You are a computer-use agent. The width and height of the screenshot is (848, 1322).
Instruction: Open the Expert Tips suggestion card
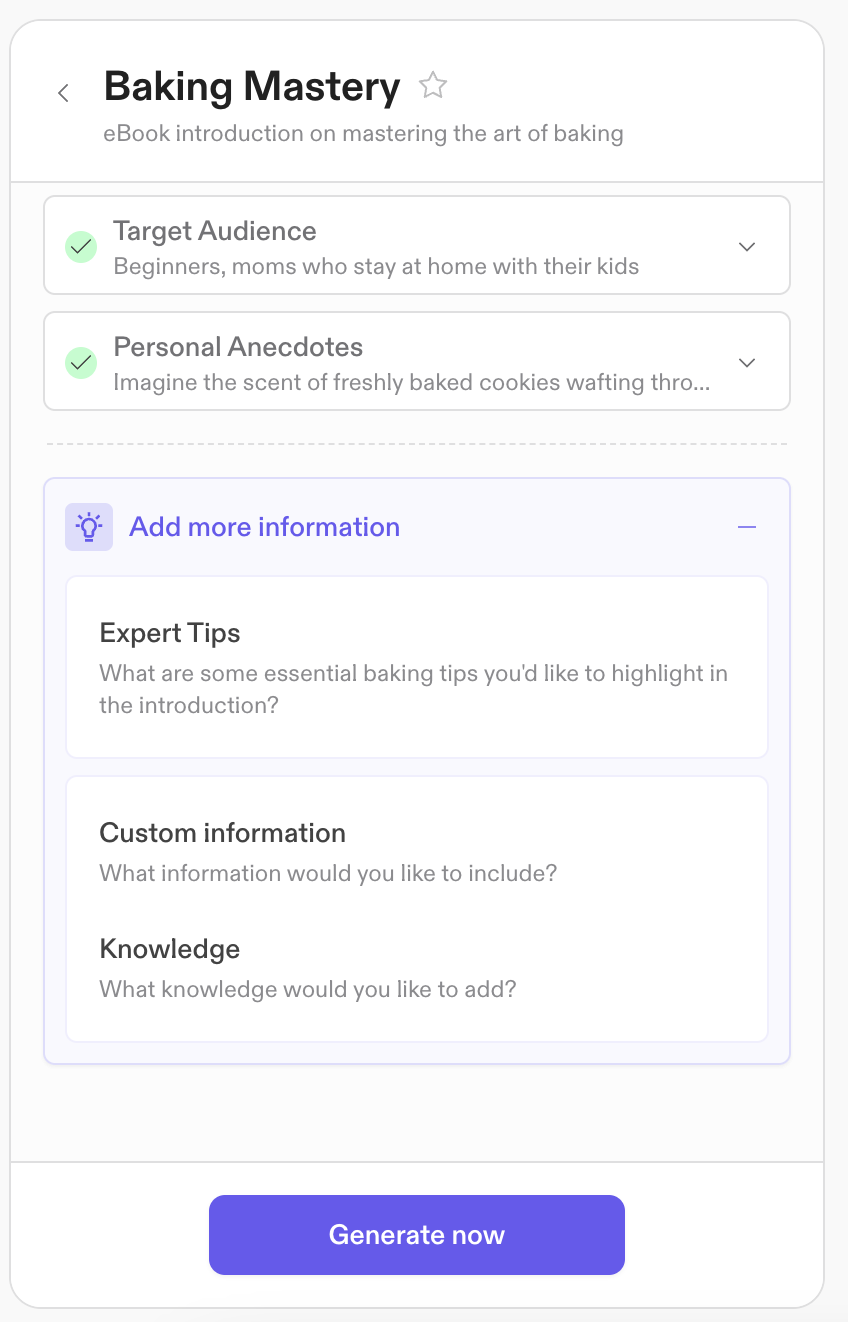click(416, 667)
